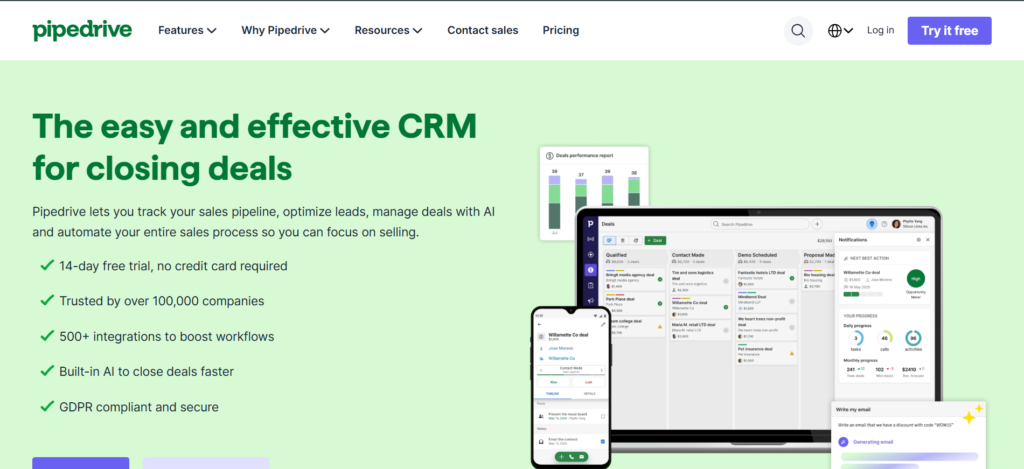Tap the Won button on phone mockup
1024x469 pixels.
(x=553, y=382)
